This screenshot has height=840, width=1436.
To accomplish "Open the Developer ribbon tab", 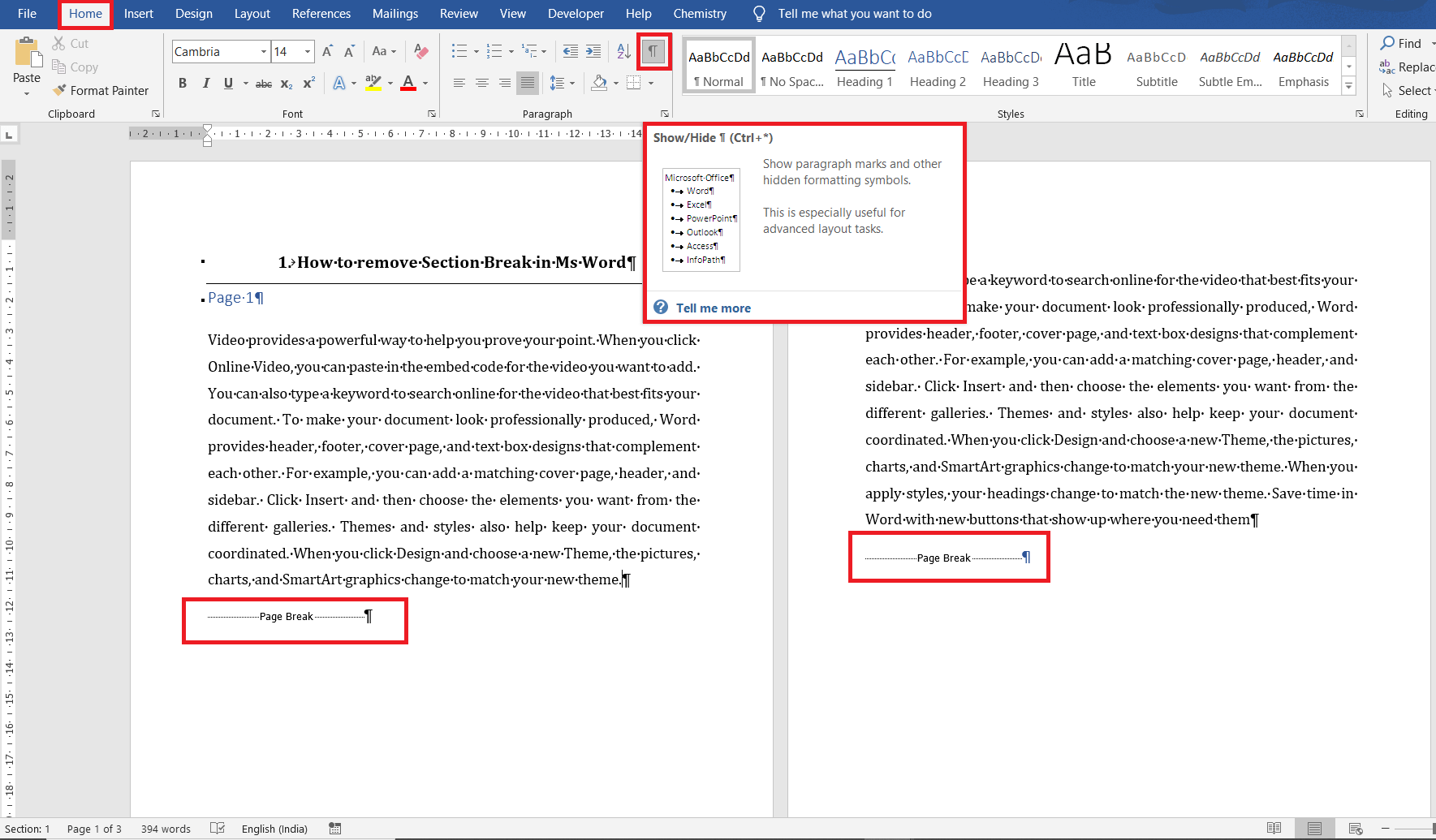I will click(x=576, y=13).
